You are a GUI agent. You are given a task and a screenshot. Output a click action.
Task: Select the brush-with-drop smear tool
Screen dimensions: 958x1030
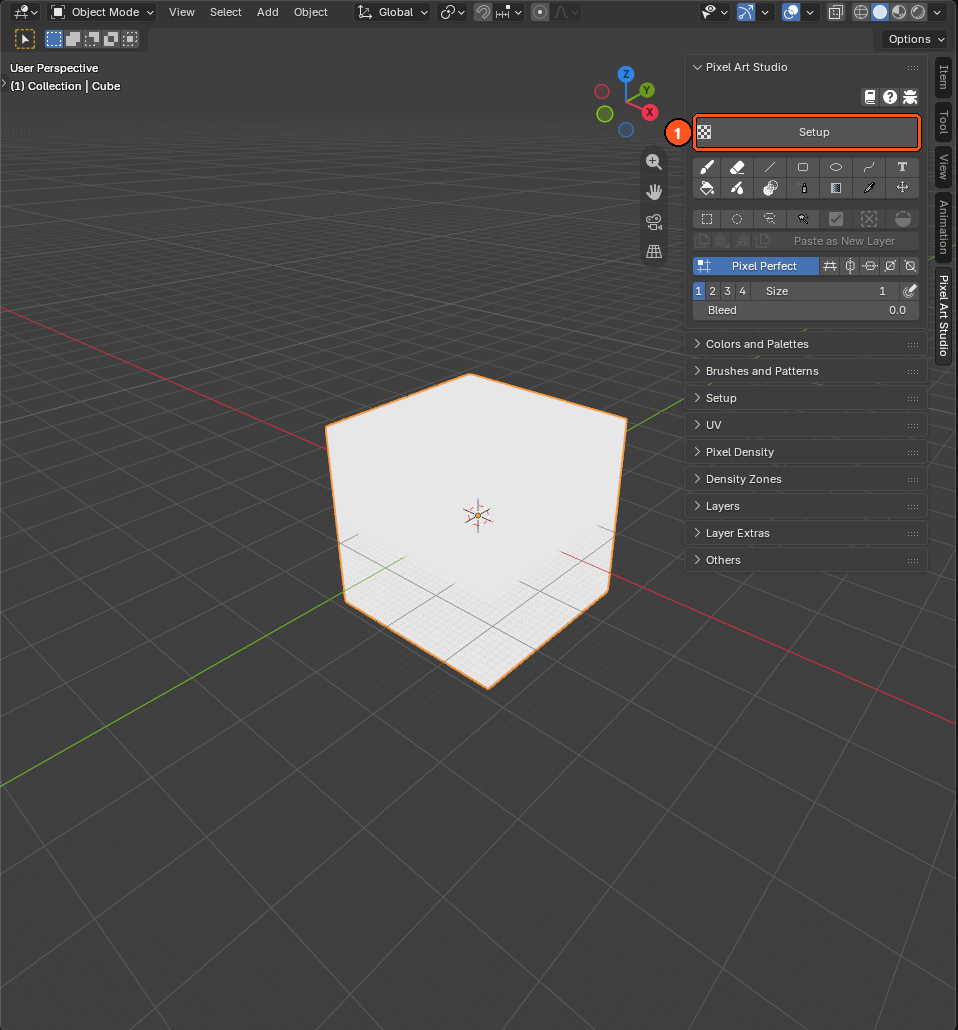[x=737, y=188]
